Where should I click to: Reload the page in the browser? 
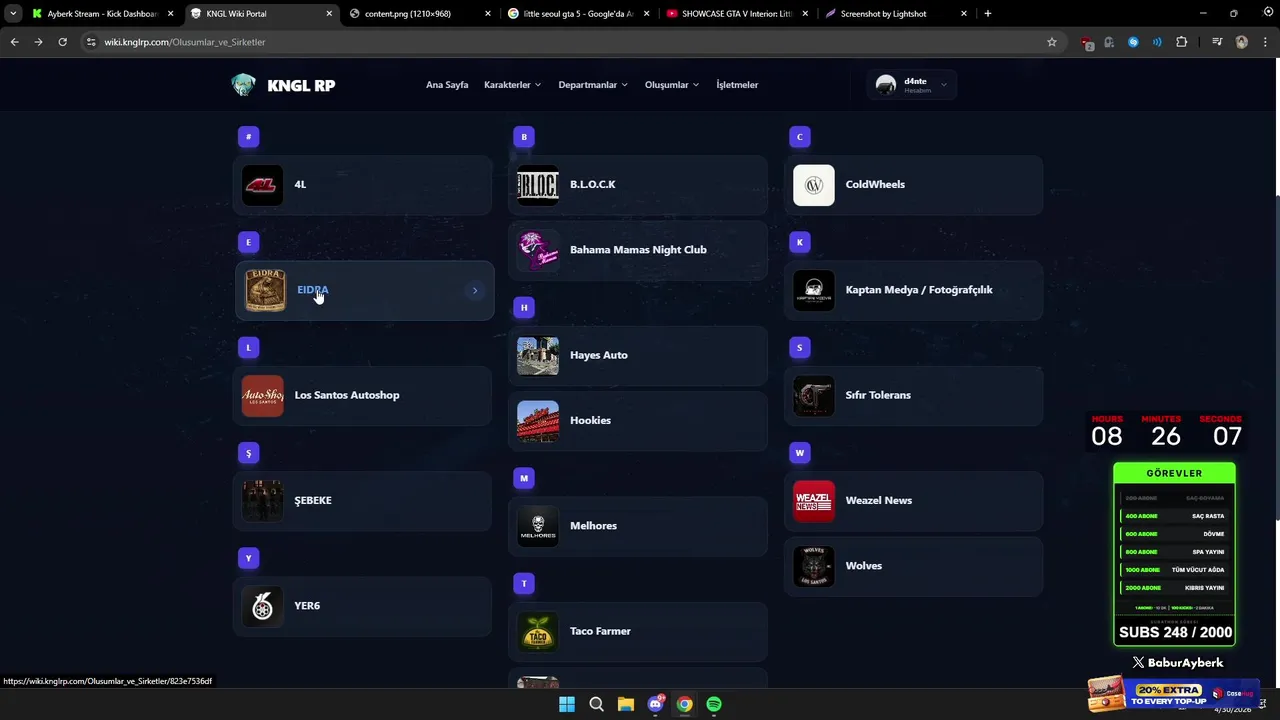coord(62,42)
